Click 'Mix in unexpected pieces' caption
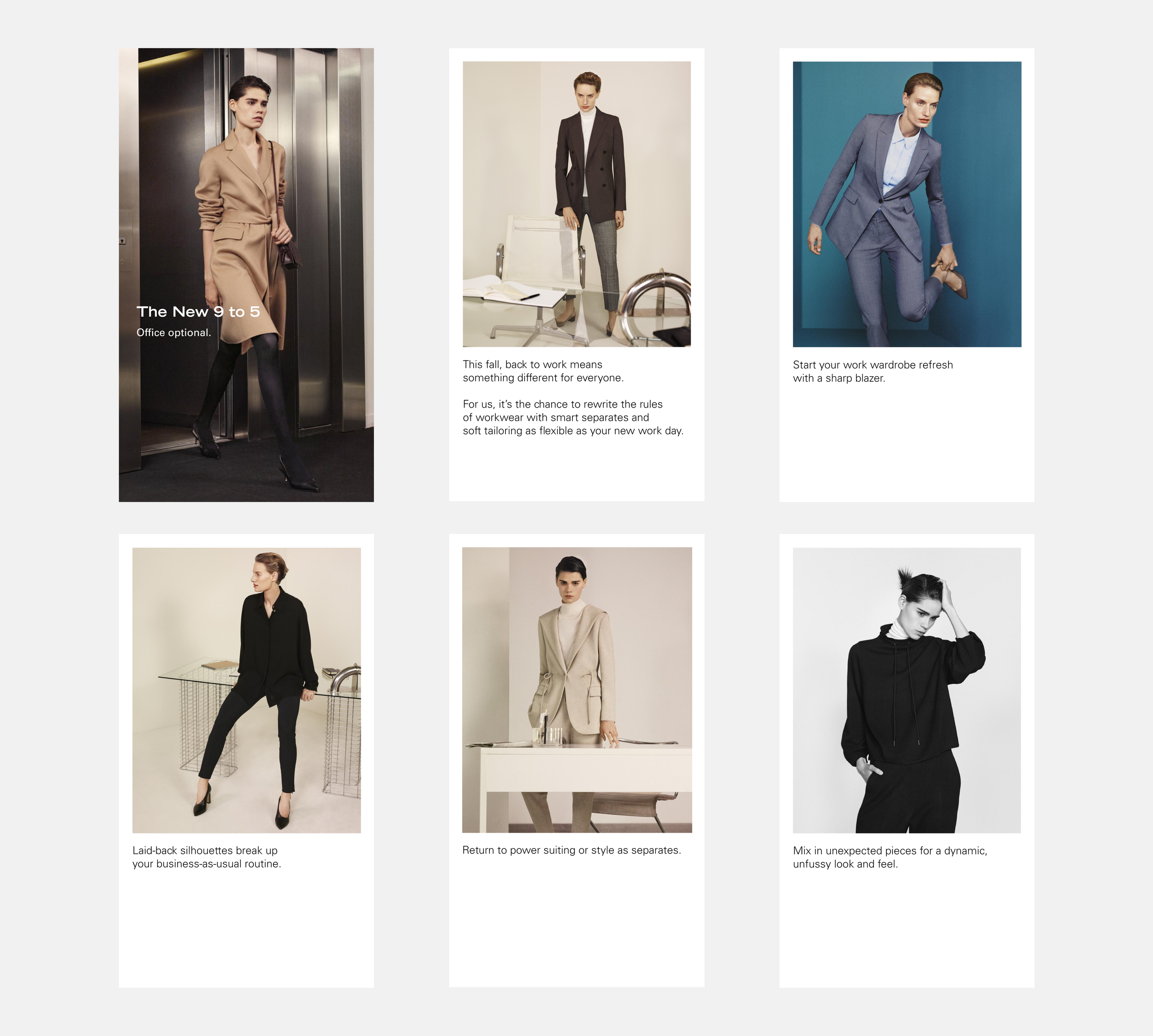 [889, 857]
